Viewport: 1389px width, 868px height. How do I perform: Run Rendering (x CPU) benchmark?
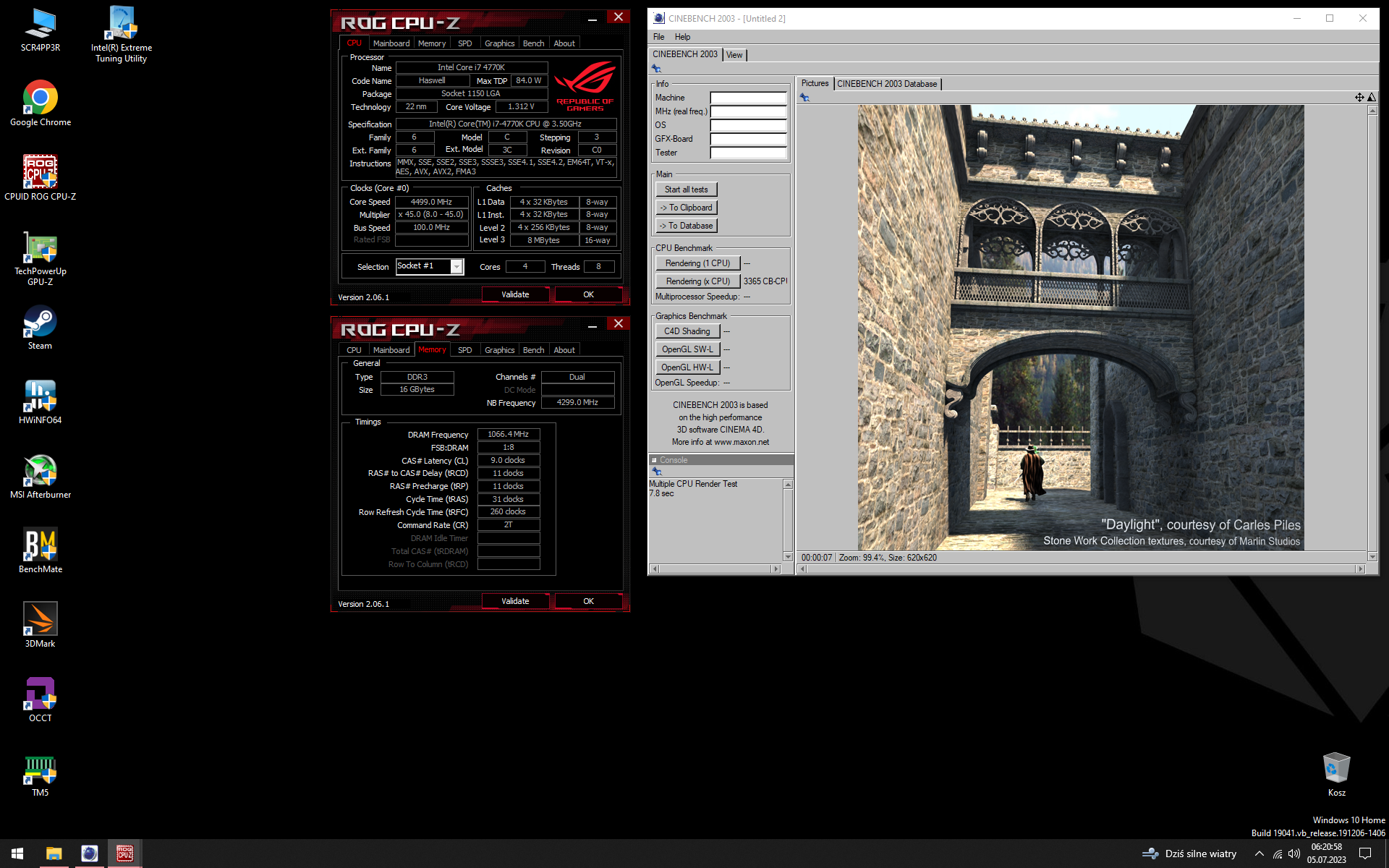698,281
